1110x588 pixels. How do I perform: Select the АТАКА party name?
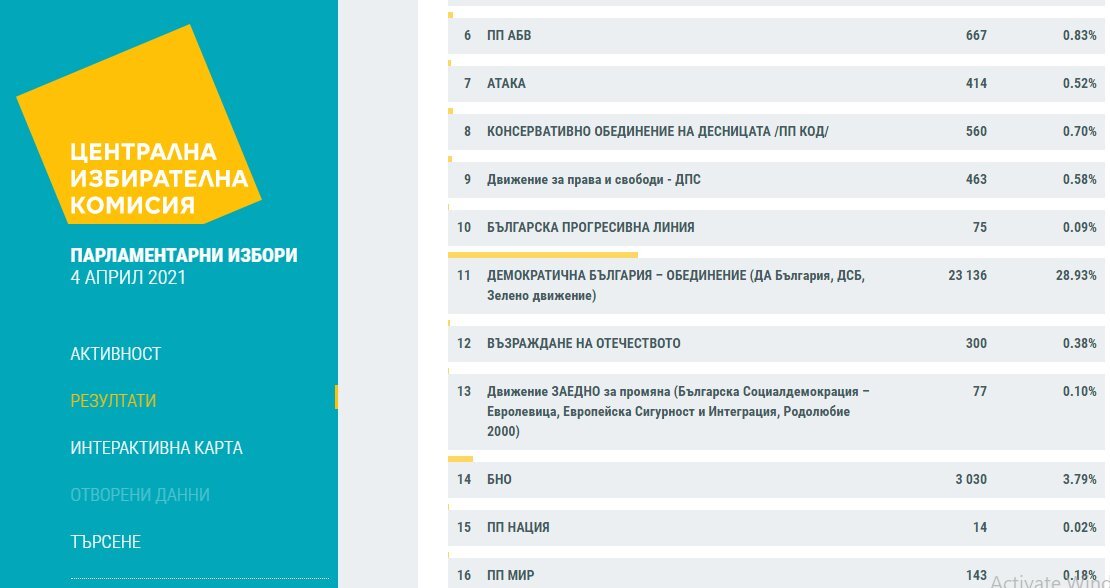(x=506, y=83)
